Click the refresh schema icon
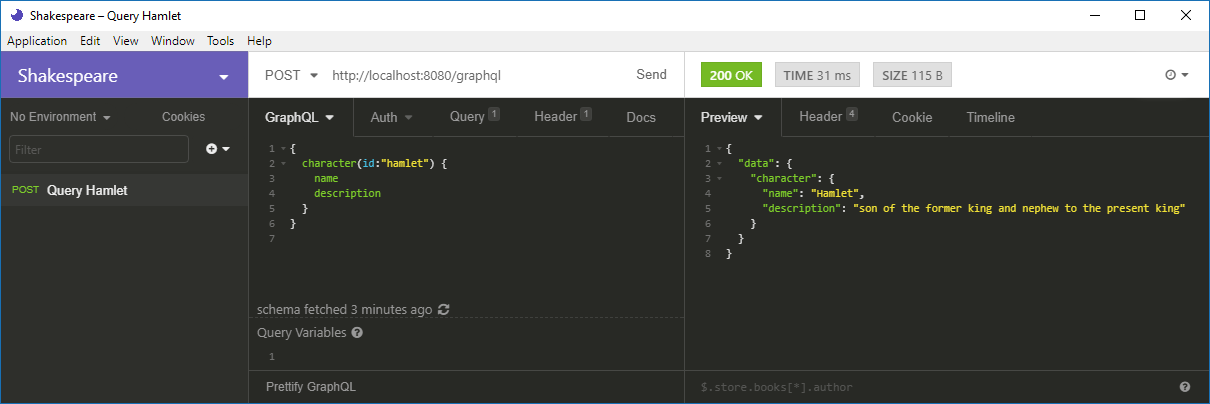Image resolution: width=1210 pixels, height=404 pixels. [x=444, y=310]
